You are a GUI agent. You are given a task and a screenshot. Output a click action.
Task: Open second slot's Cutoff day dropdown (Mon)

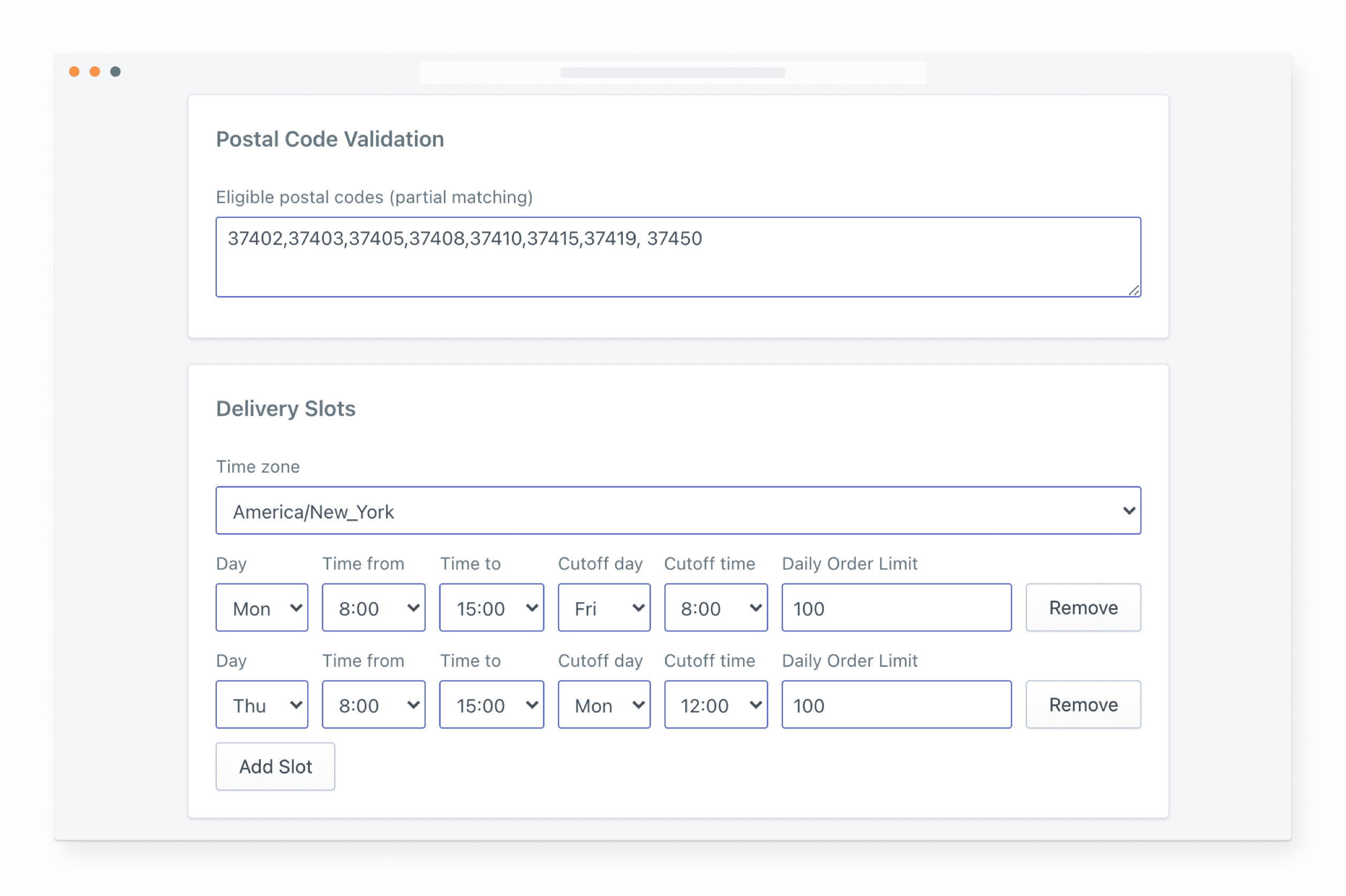[603, 705]
